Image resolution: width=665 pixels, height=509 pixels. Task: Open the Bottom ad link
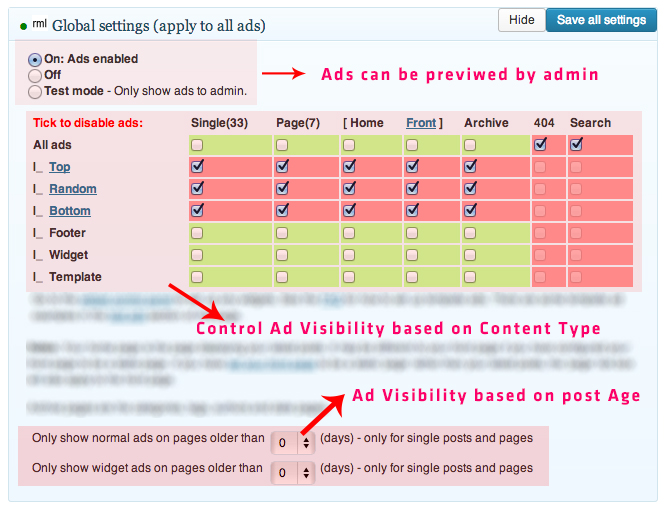tap(70, 211)
